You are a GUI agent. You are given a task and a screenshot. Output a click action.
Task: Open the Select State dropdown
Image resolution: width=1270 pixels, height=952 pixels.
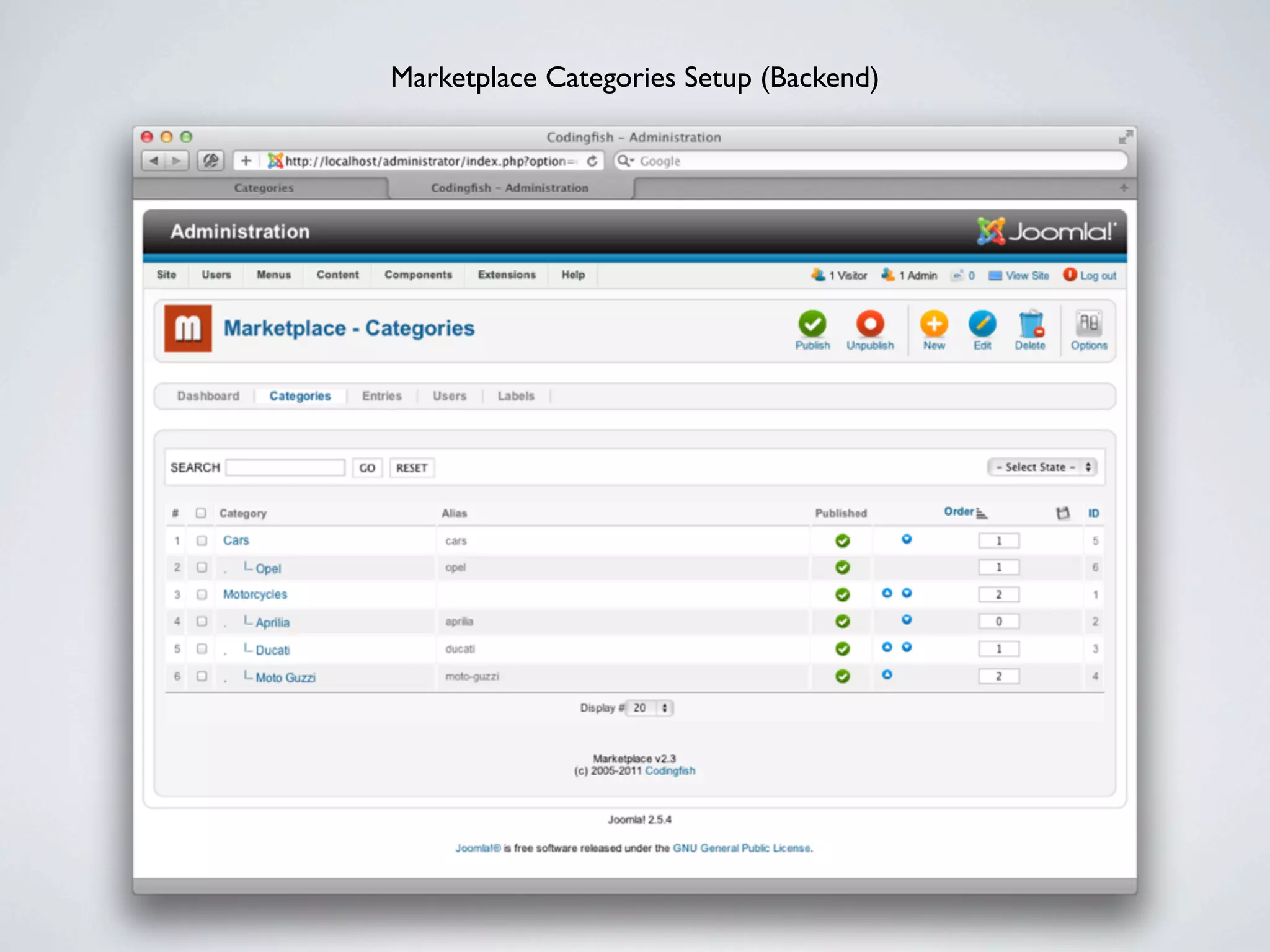1042,467
